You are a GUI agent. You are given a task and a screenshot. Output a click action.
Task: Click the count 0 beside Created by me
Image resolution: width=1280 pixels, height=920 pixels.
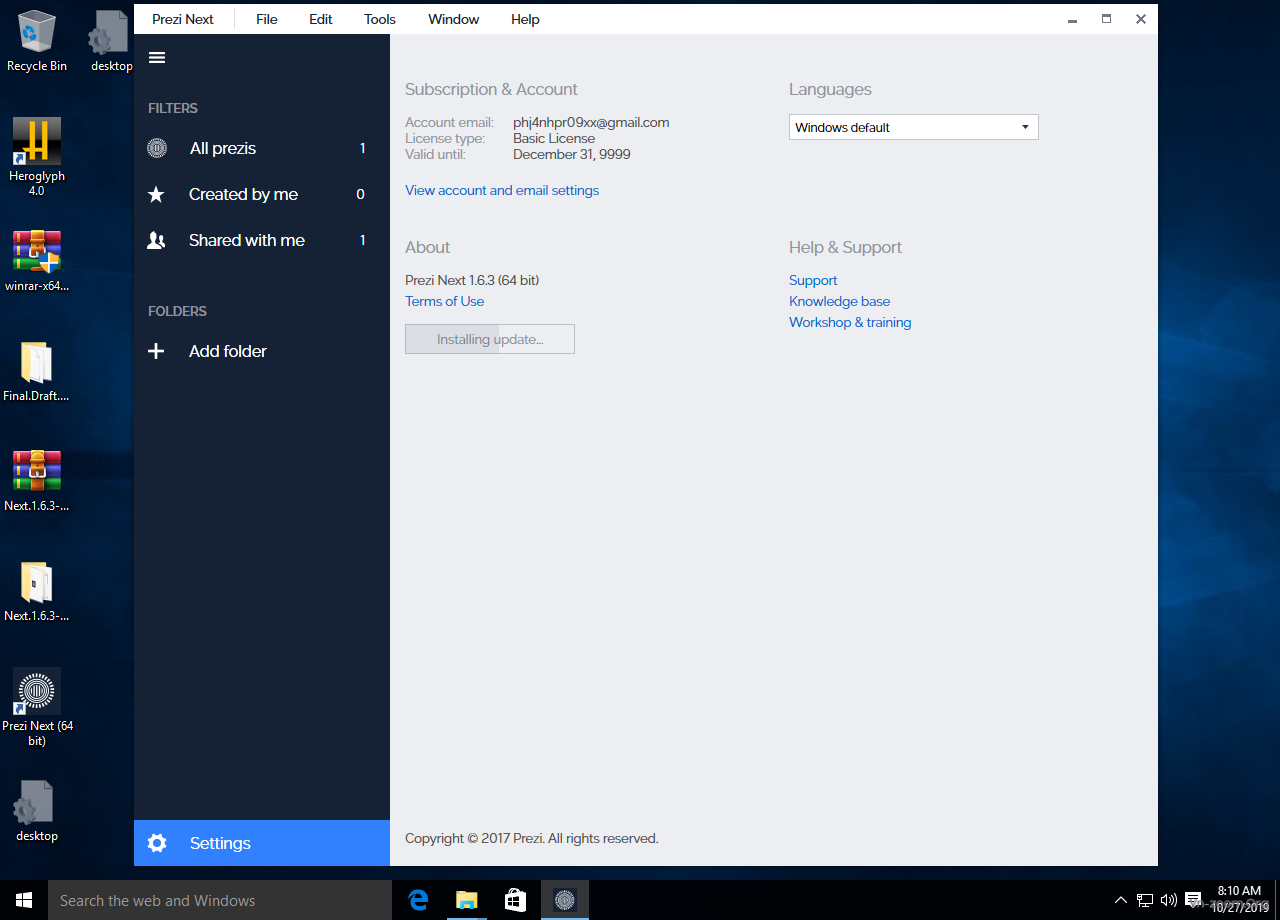[x=360, y=194]
